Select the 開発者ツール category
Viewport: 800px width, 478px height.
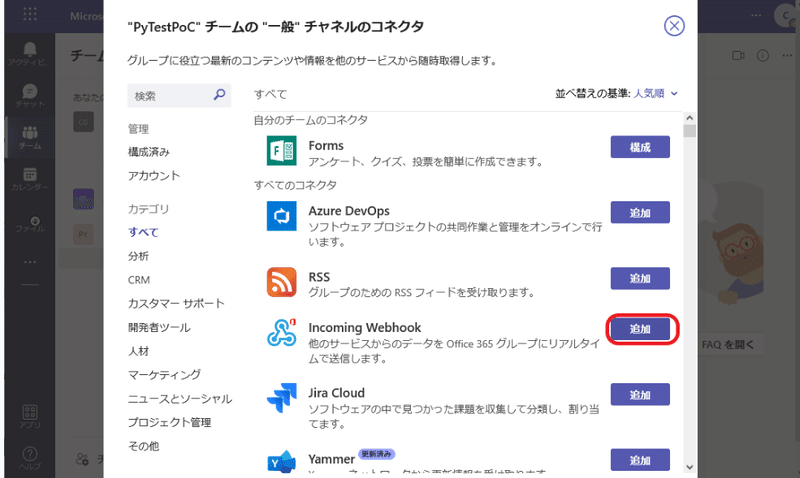pos(159,328)
